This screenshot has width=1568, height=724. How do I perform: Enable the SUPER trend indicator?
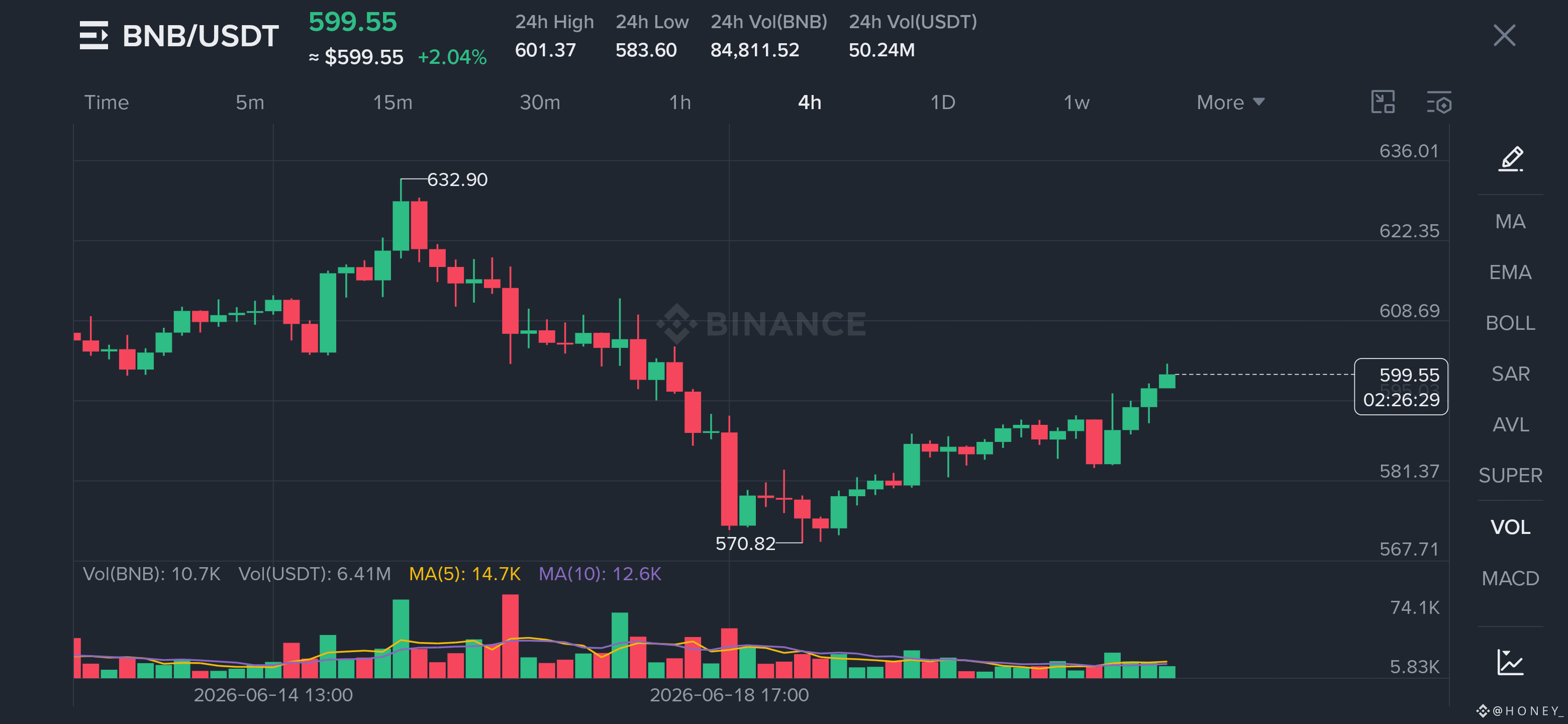pos(1510,476)
